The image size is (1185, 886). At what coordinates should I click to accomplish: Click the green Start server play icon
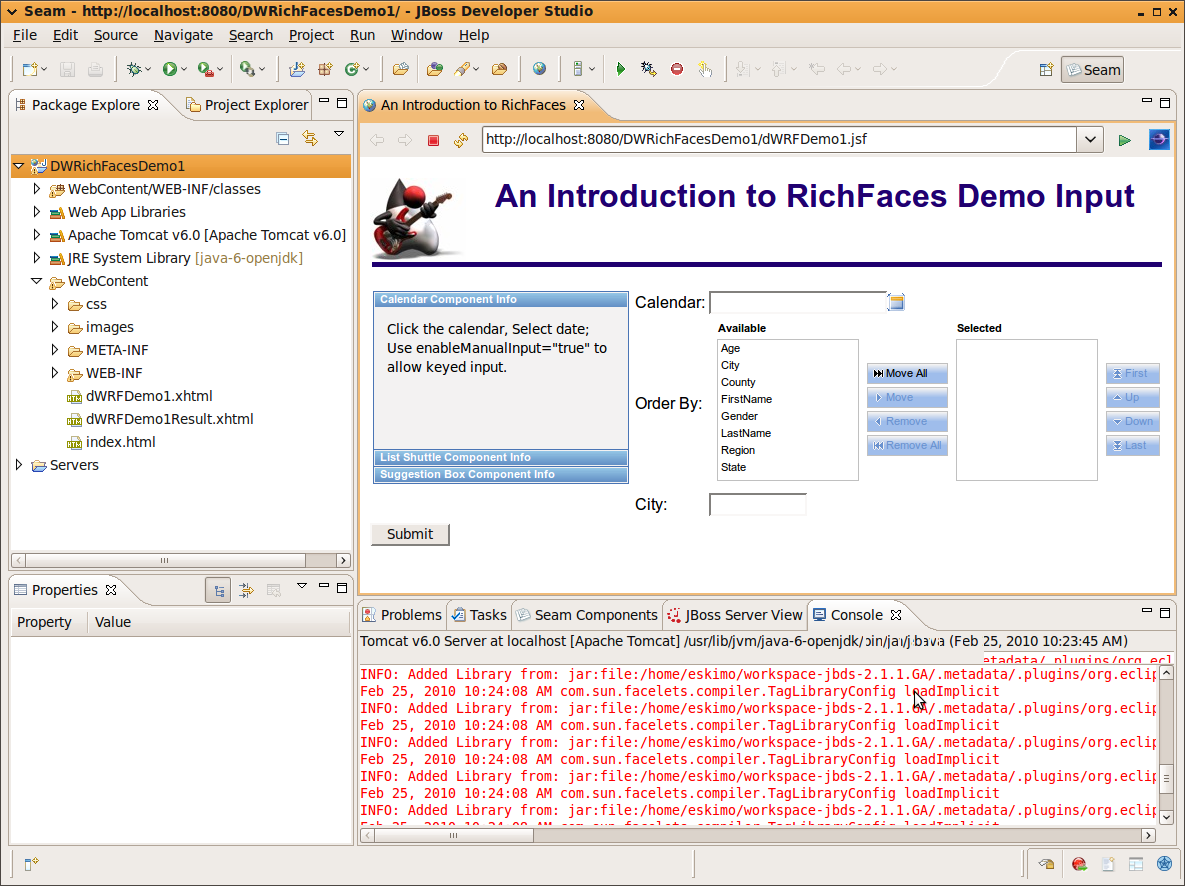click(620, 69)
